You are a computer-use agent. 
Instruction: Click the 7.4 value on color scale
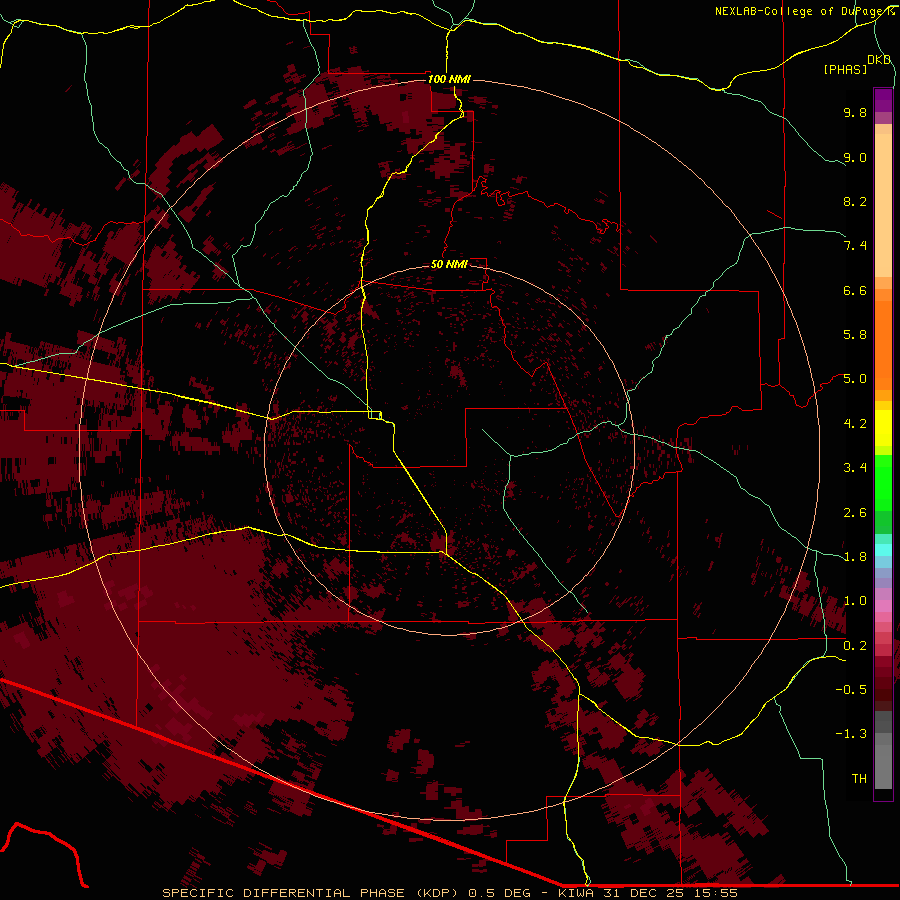coord(855,246)
